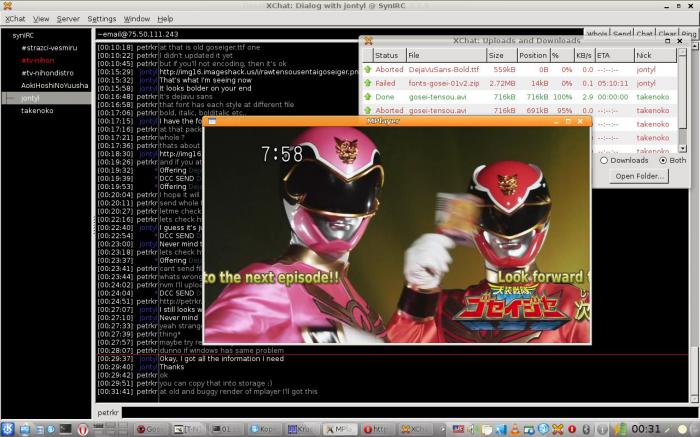
Task: Click the Chat button in the dialog toolbar
Action: 644,34
